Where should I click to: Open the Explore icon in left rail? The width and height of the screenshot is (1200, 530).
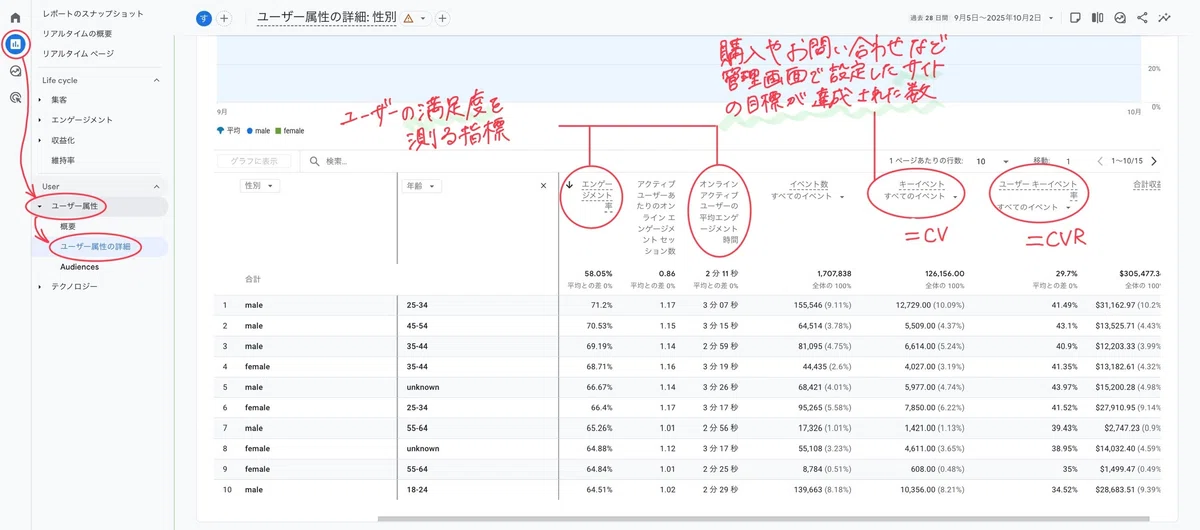point(15,71)
